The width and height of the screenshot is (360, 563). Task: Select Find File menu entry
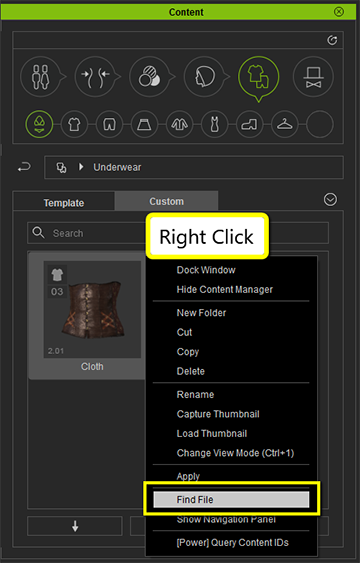pos(231,499)
